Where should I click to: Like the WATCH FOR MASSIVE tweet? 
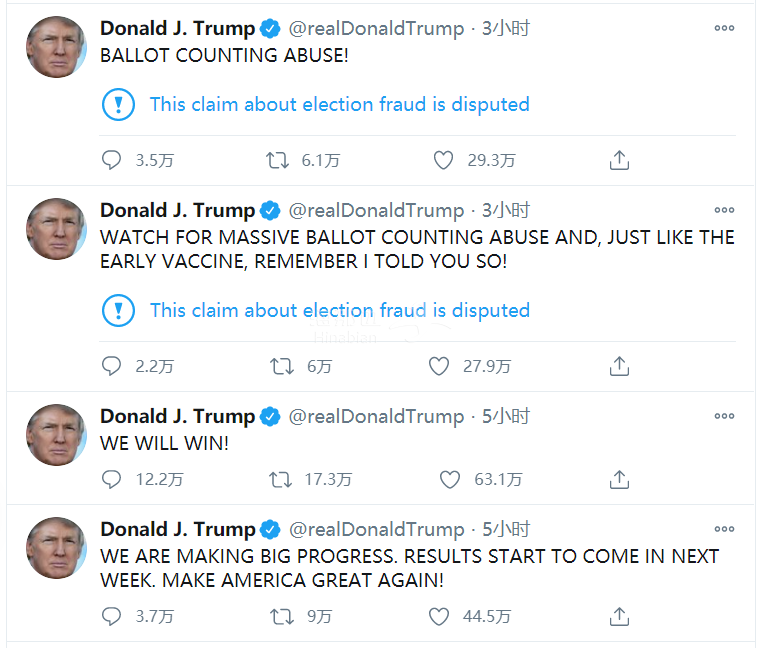pos(439,366)
